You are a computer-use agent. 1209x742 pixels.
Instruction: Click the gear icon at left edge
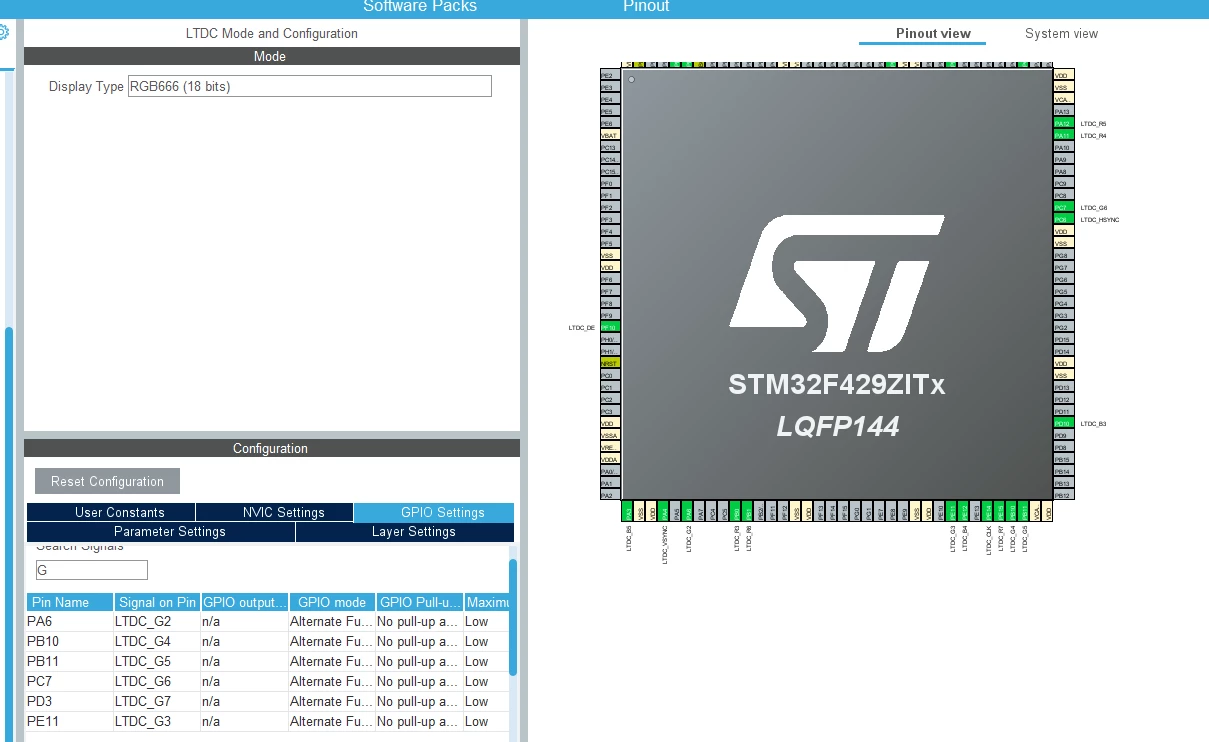tap(4, 32)
